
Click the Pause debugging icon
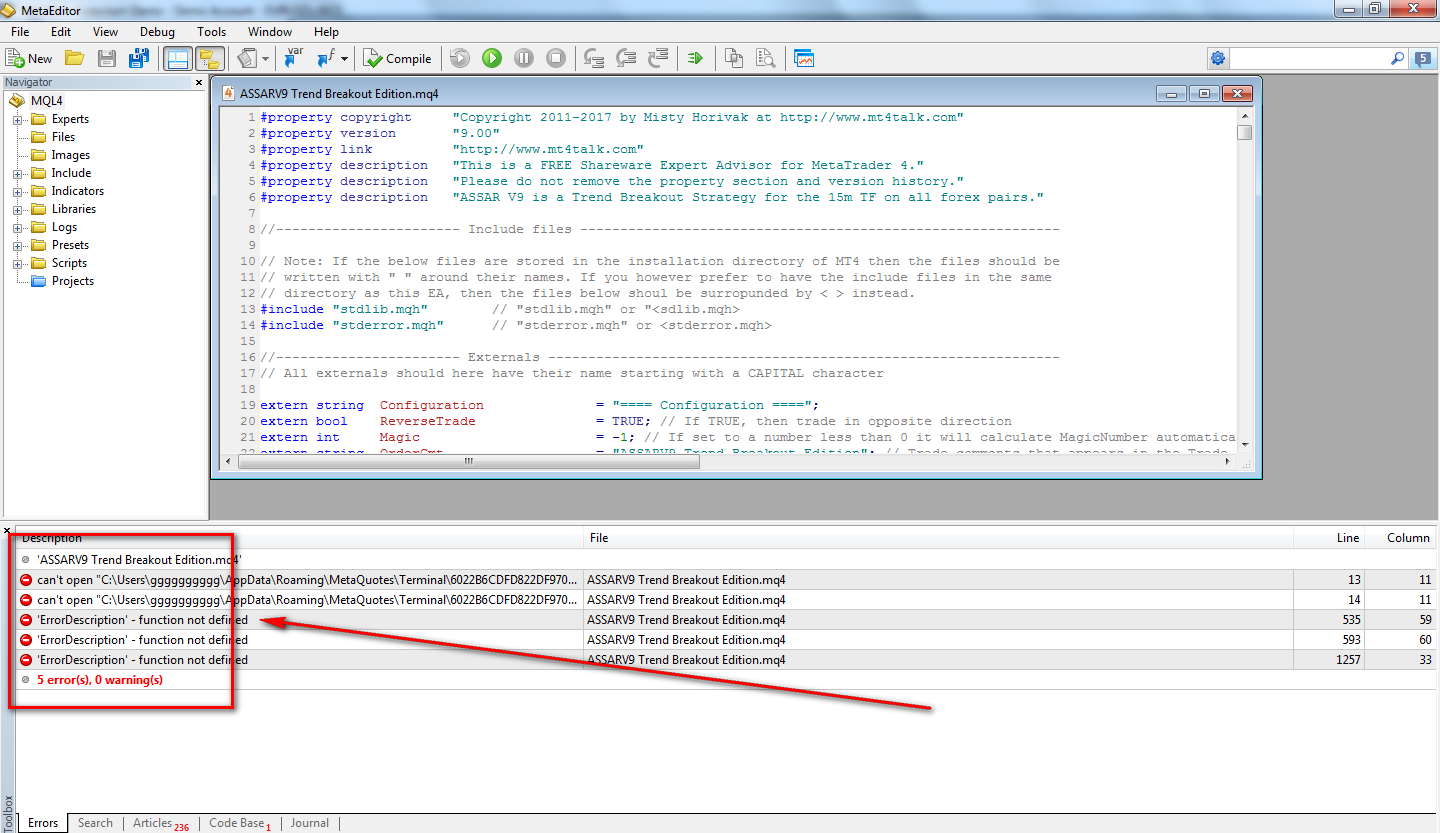524,58
